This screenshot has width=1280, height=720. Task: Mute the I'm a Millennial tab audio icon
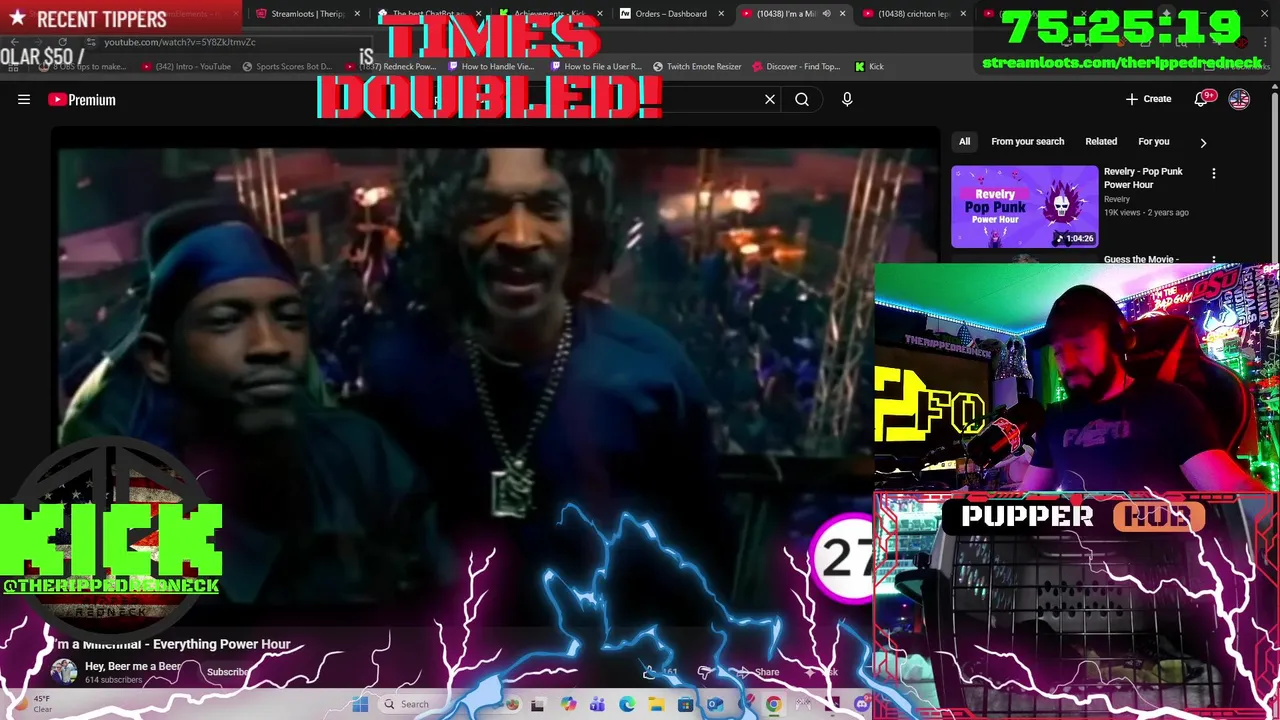point(826,14)
